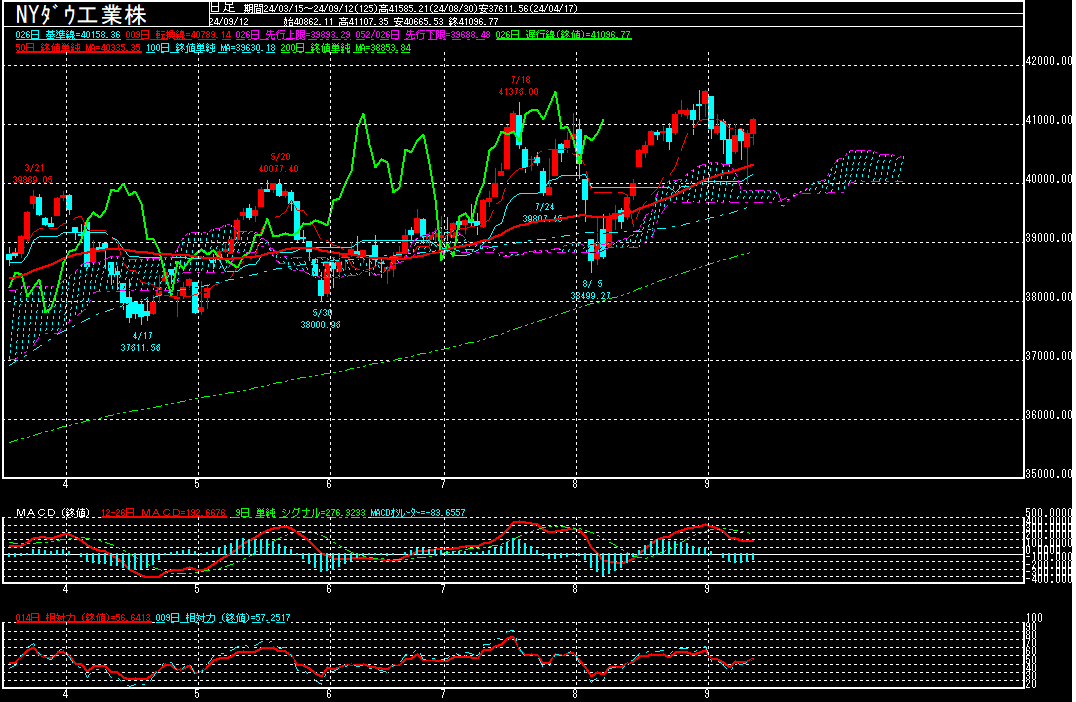
Task: Click the 日足 timeframe label in header
Action: pos(222,8)
